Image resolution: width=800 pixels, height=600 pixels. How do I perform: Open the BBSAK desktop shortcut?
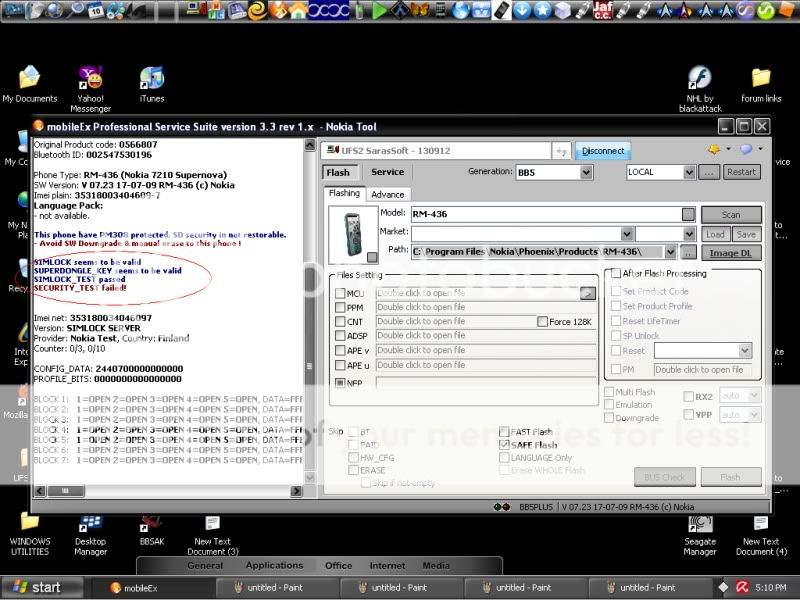coord(152,531)
